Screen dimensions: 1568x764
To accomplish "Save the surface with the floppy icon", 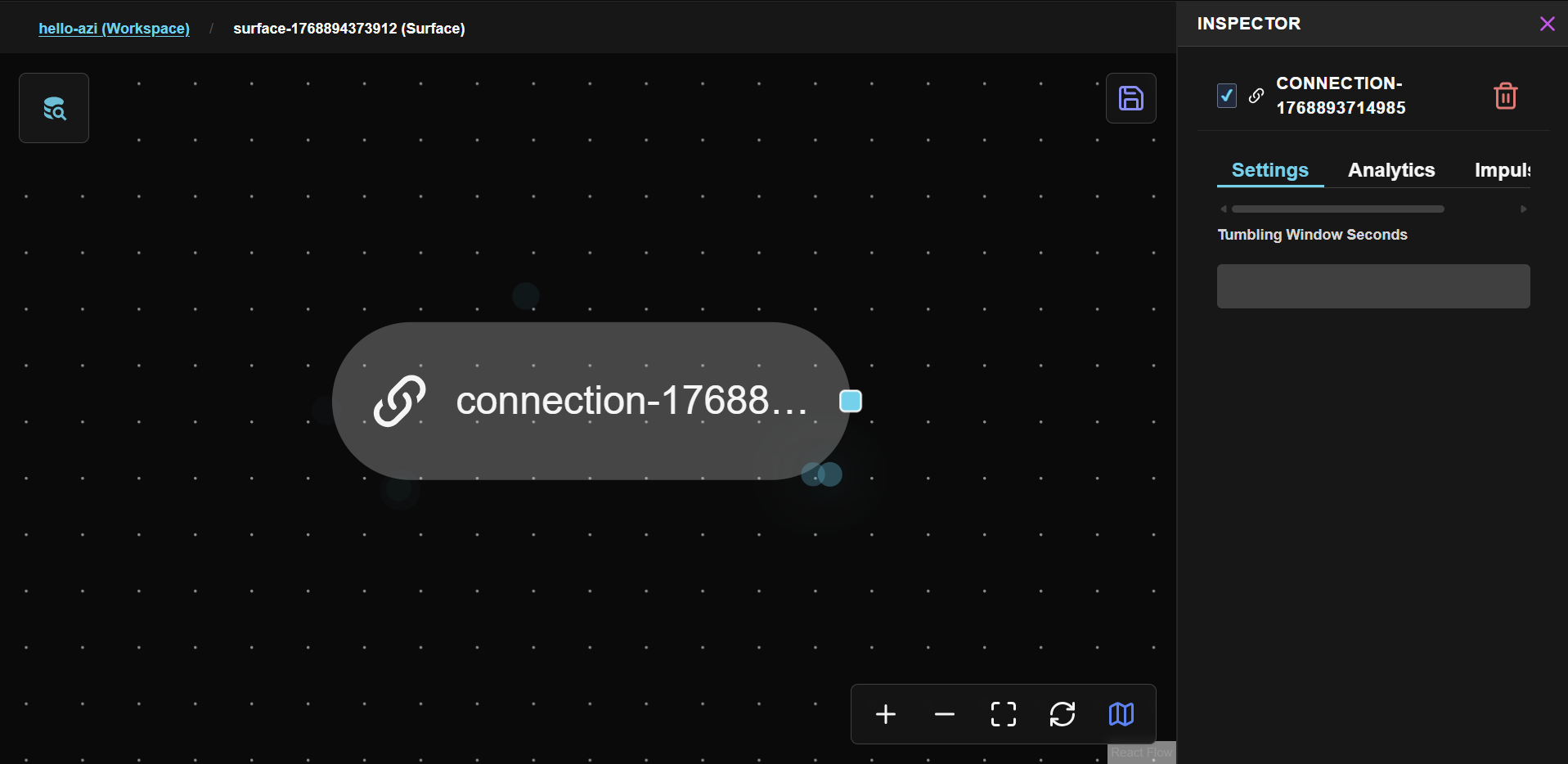I will (1130, 98).
